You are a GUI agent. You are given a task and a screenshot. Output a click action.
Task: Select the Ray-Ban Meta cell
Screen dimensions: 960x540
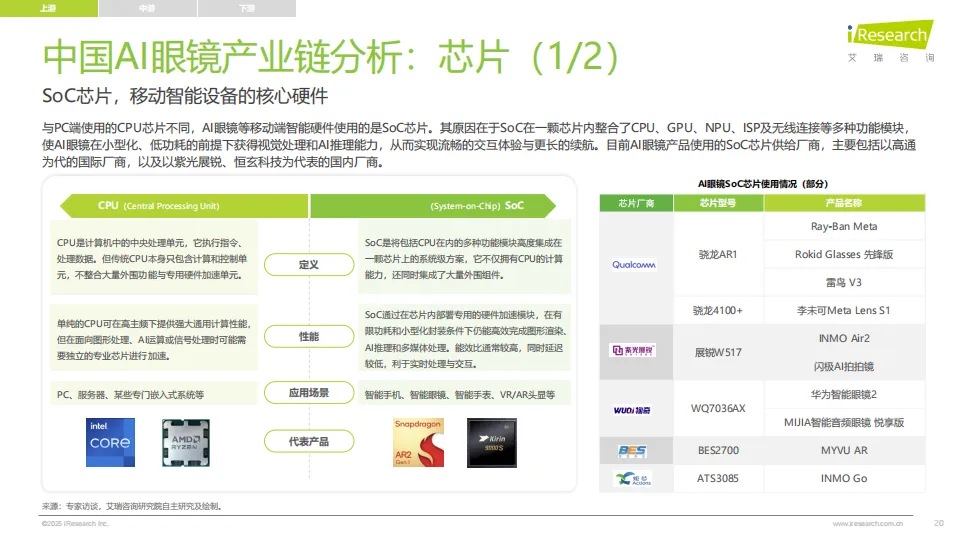pyautogui.click(x=844, y=227)
